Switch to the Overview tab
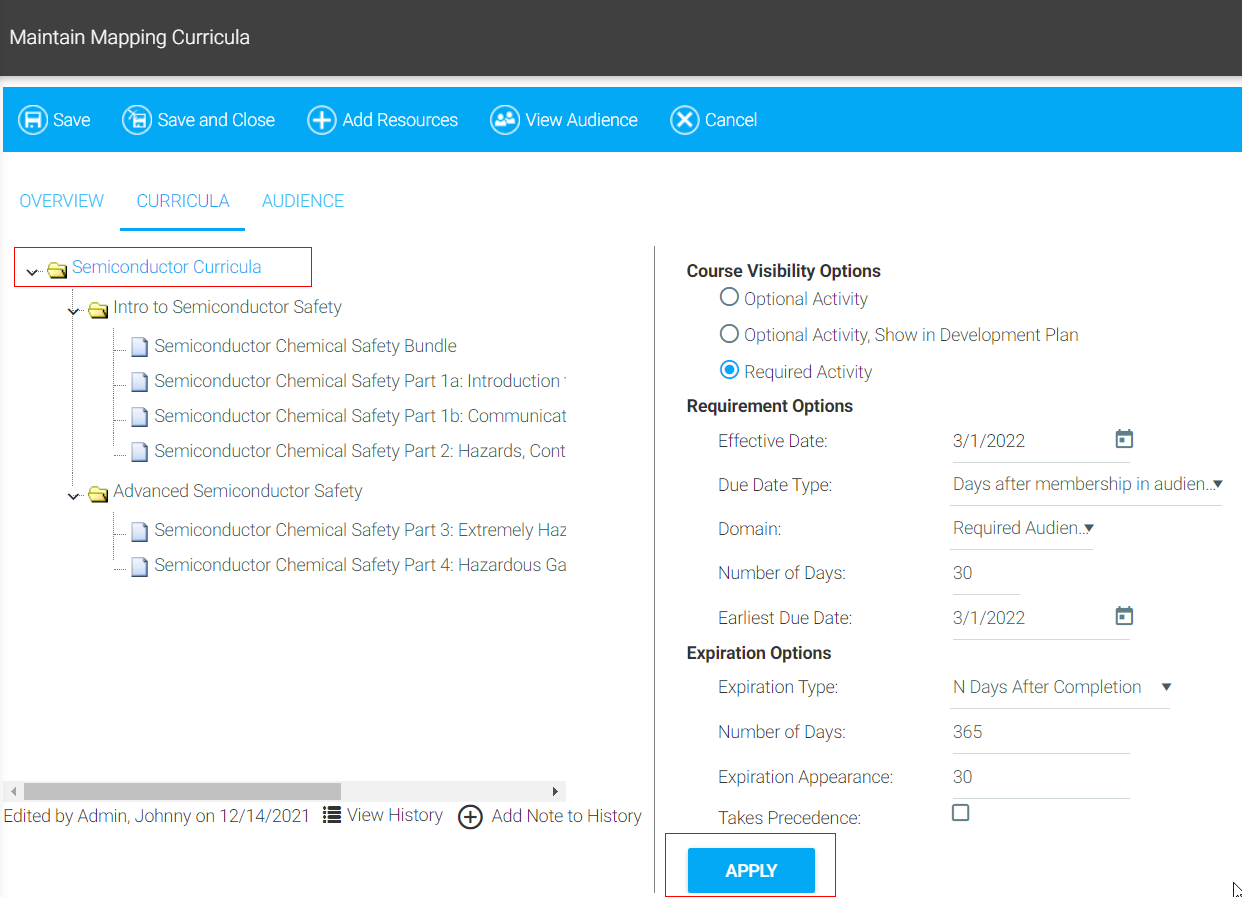Viewport: 1242px width, 897px height. tap(62, 201)
